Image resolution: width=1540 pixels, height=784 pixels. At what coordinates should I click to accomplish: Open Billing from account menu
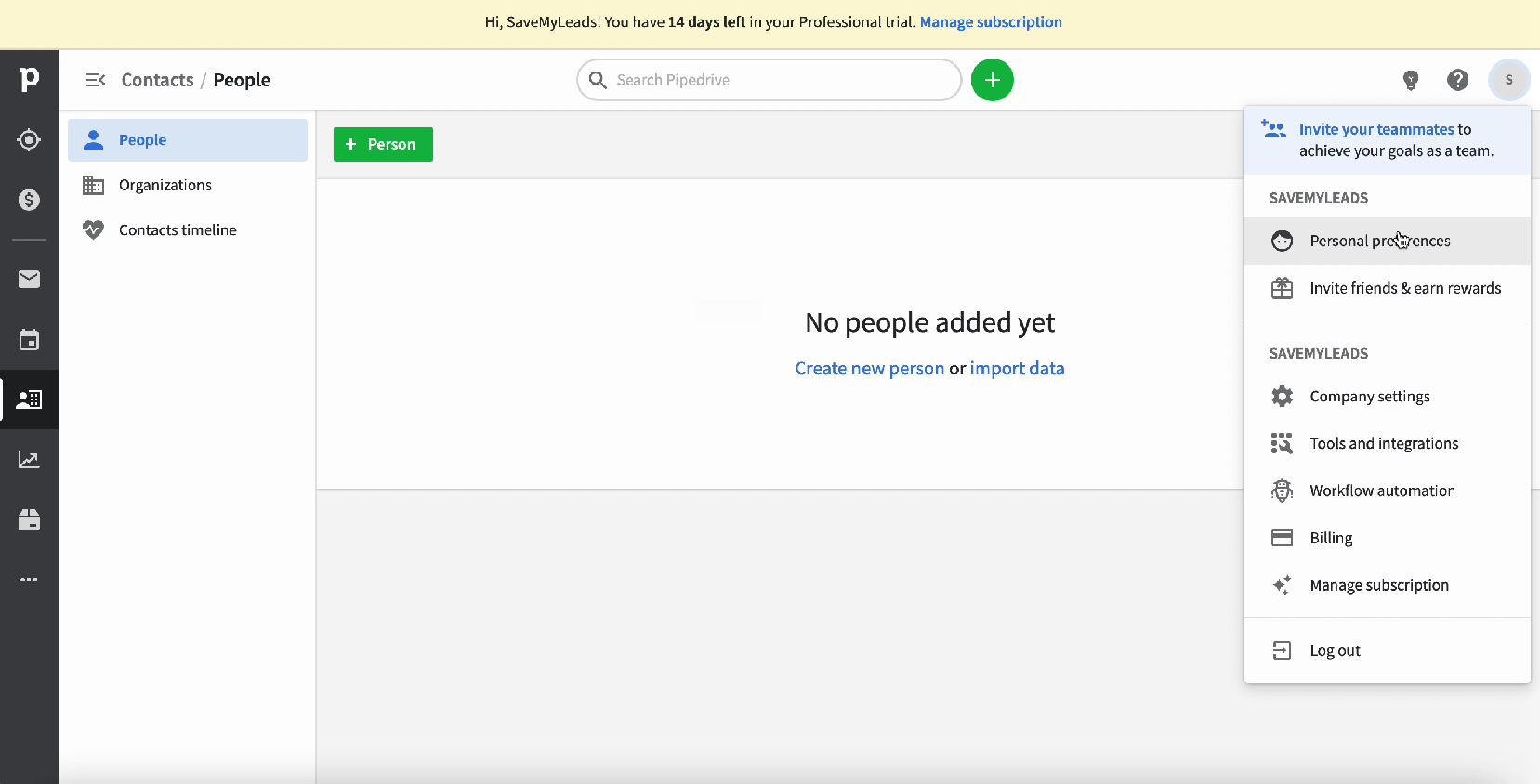[1387, 538]
